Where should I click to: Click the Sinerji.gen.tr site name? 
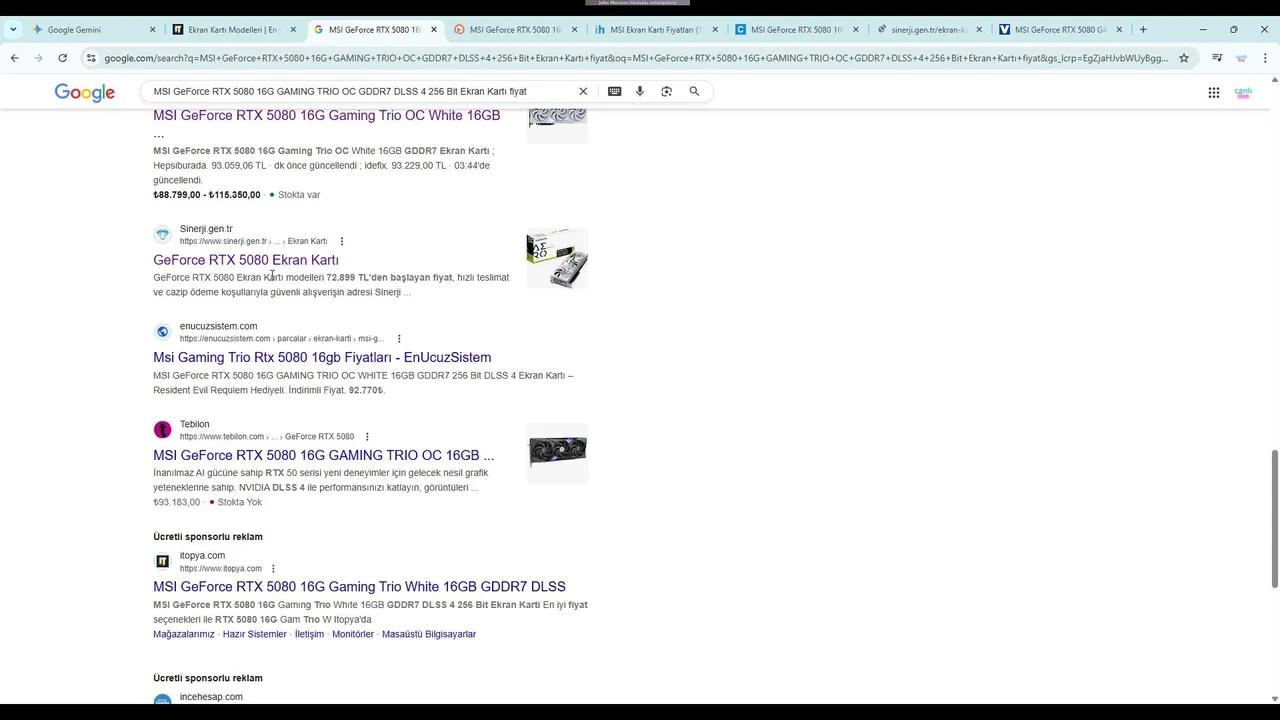click(206, 229)
